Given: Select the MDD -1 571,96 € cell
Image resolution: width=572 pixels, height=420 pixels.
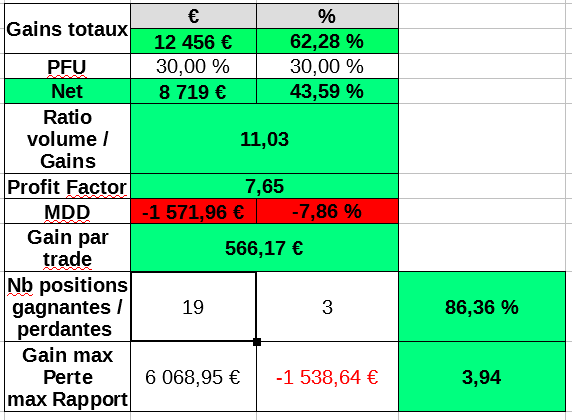Looking at the screenshot, I should (193, 211).
